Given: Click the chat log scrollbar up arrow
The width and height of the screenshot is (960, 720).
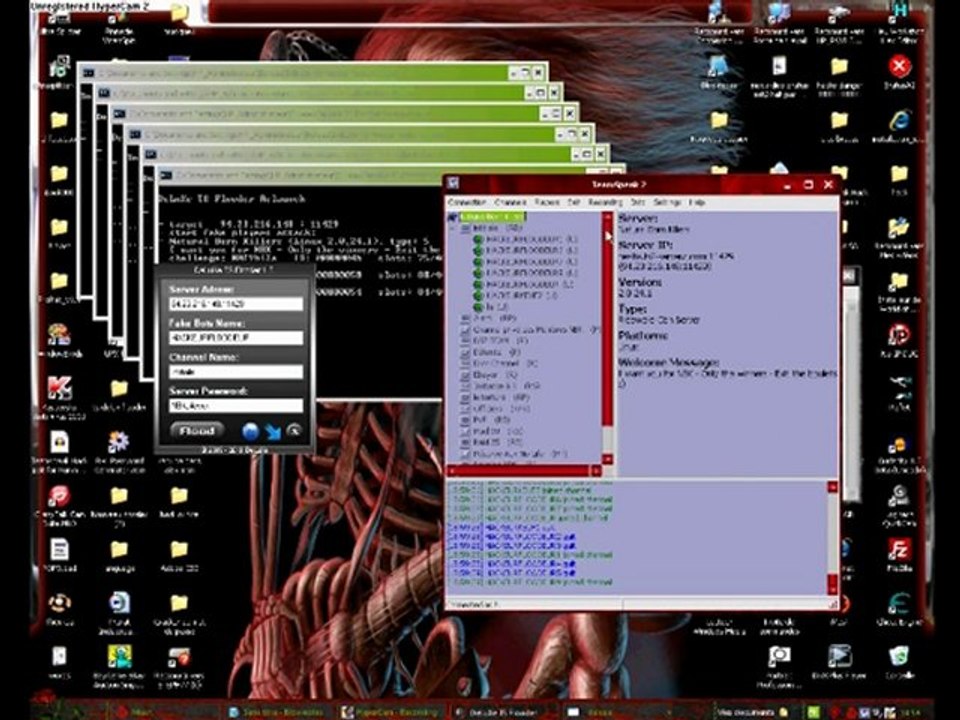Looking at the screenshot, I should pyautogui.click(x=833, y=487).
